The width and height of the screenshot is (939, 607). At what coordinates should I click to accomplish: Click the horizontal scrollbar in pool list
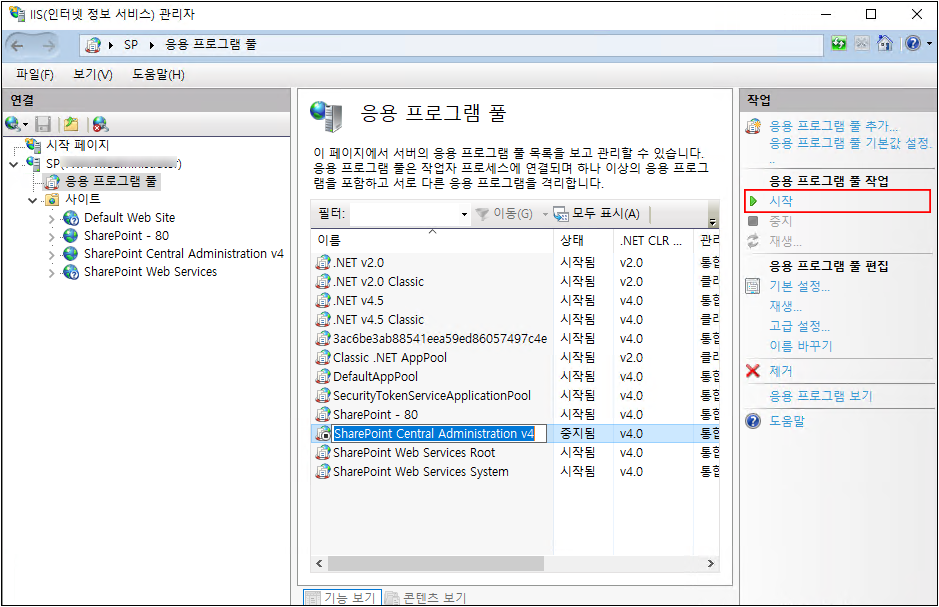[436, 563]
